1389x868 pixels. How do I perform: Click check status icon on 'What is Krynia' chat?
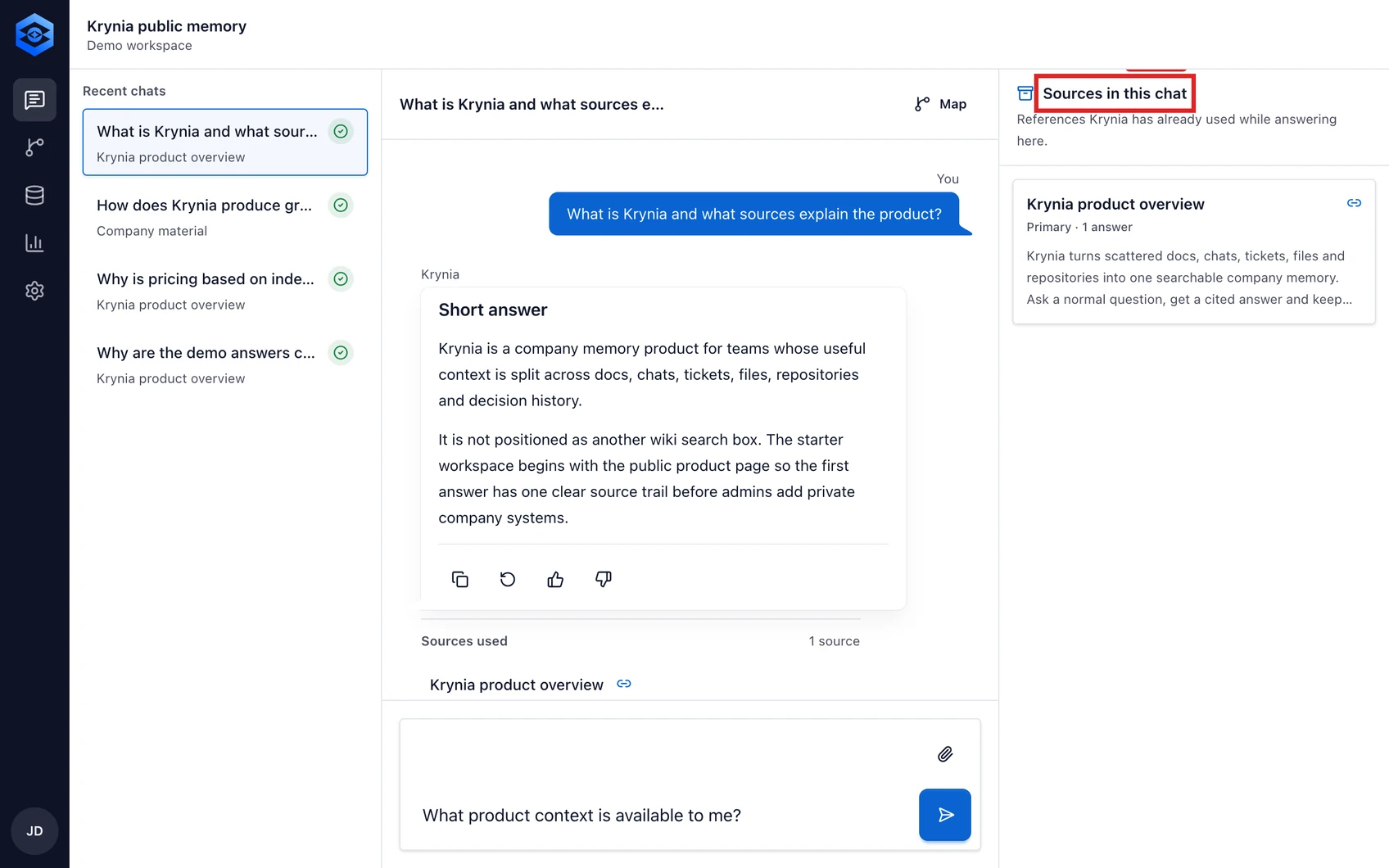(x=341, y=131)
